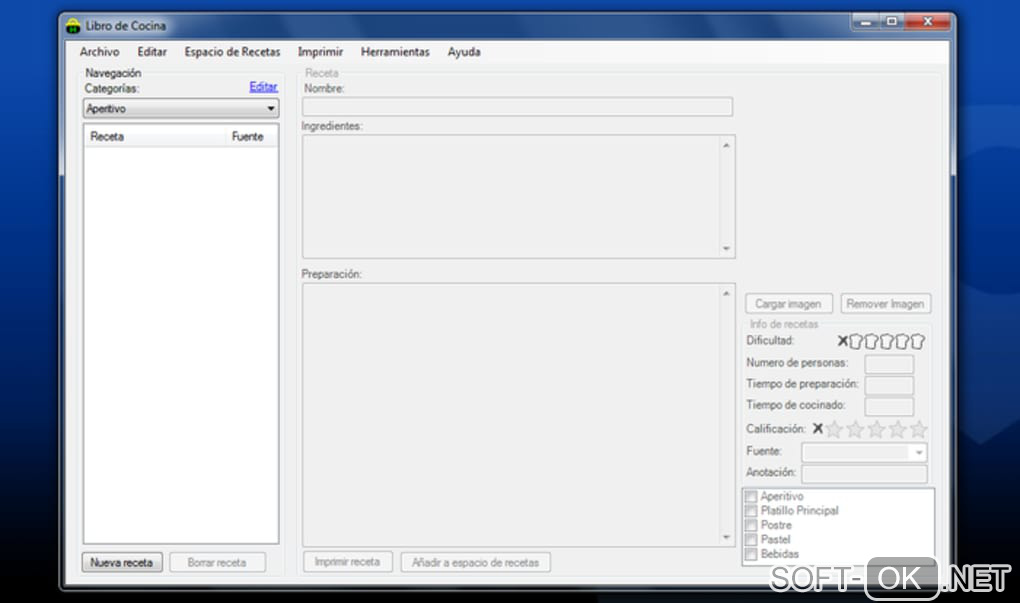Click the Numero de personas field

click(889, 364)
